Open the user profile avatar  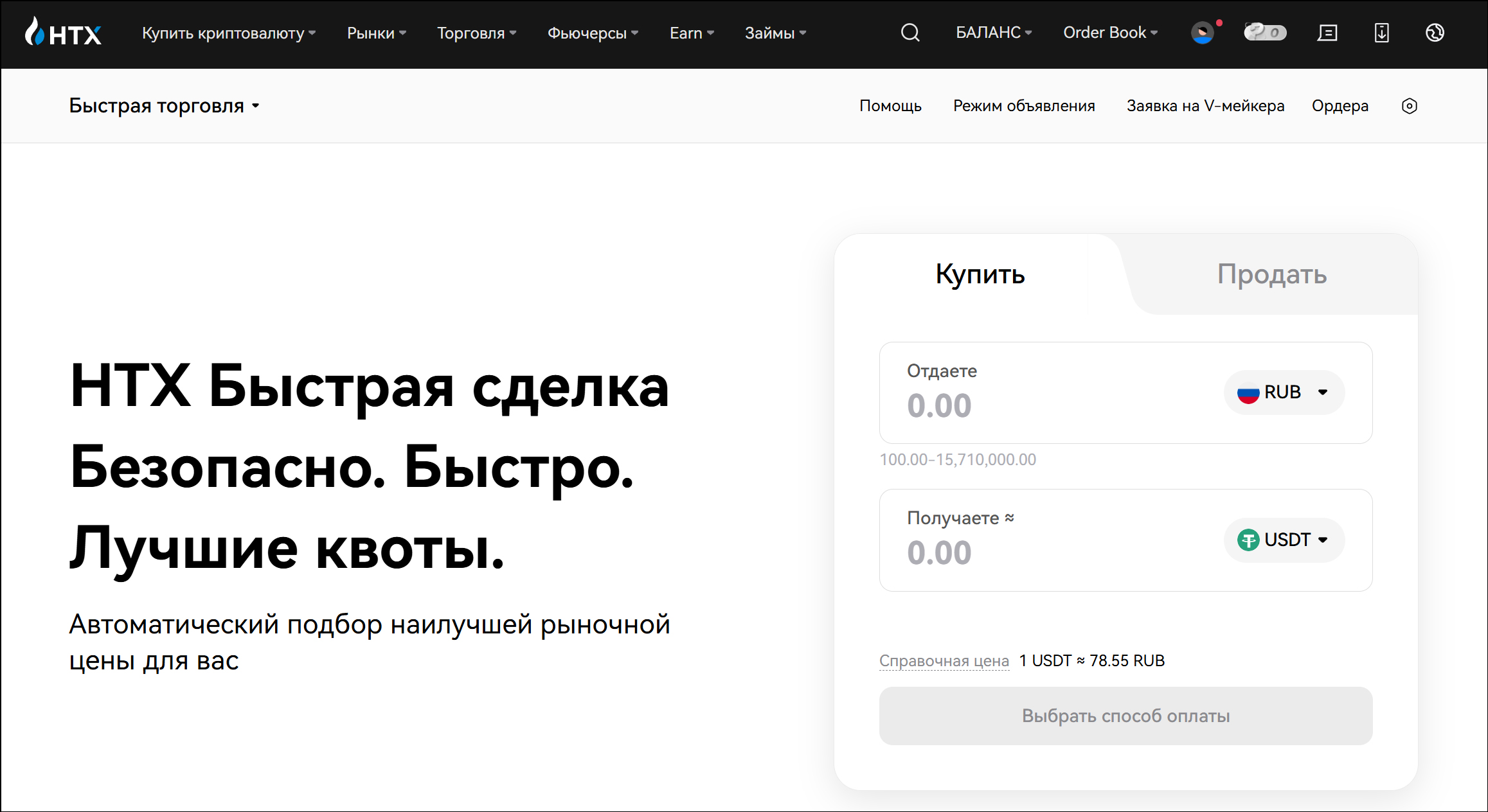tap(1202, 33)
